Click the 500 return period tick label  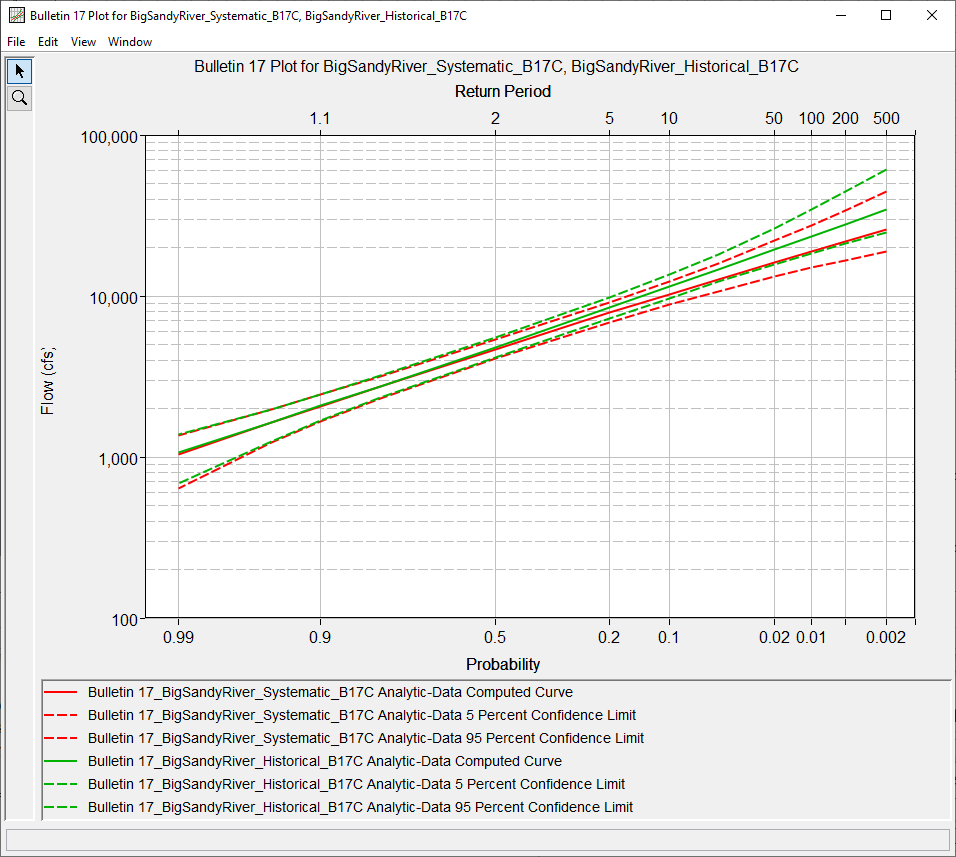coord(886,118)
